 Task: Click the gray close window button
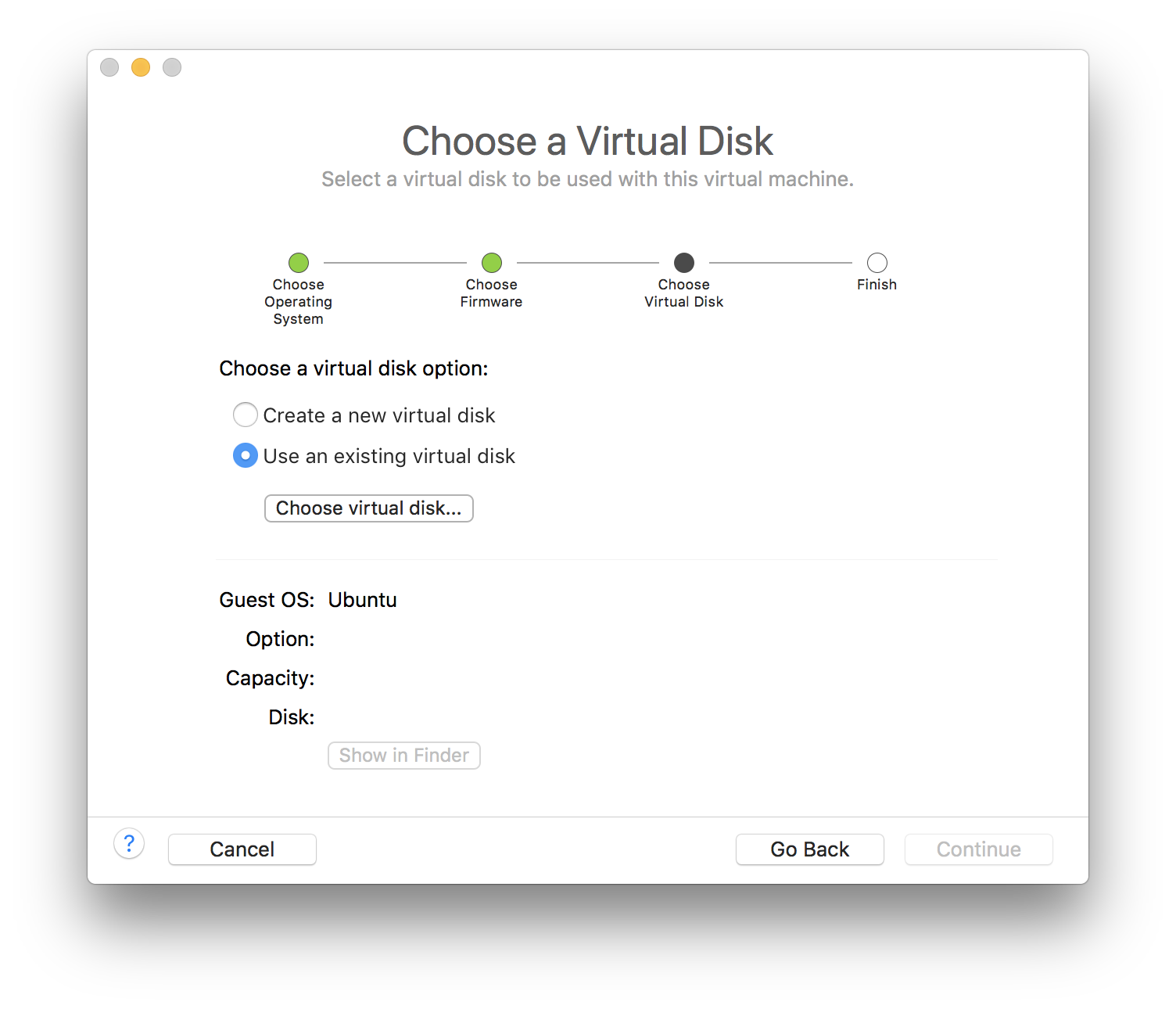click(109, 67)
